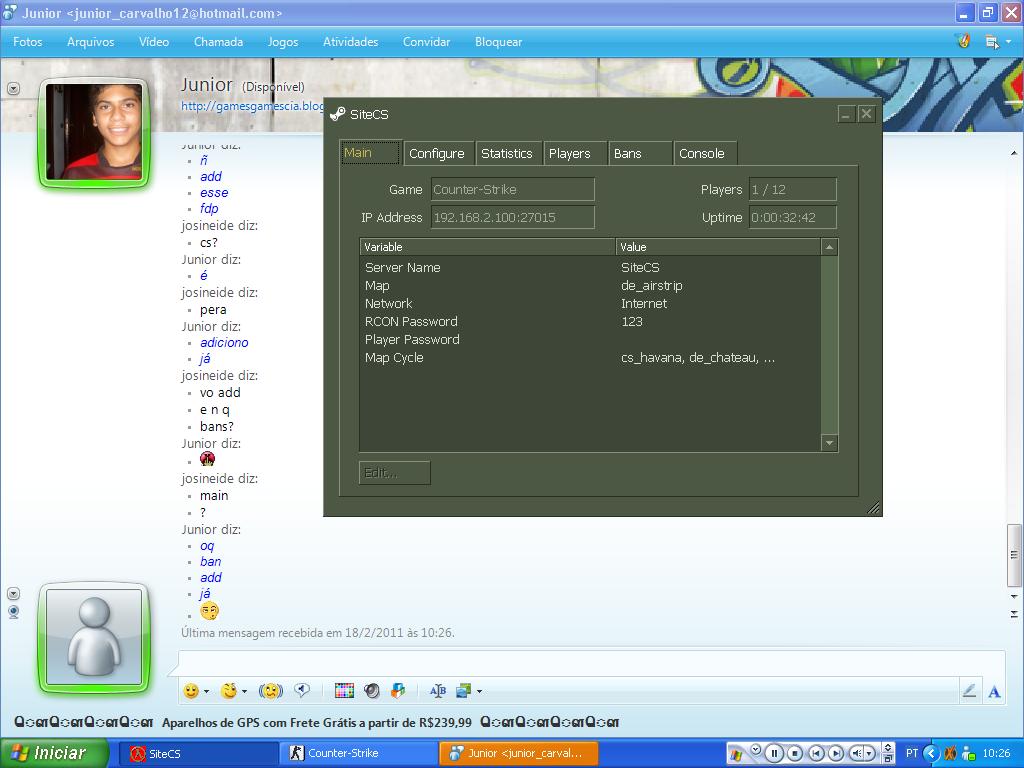Switch to the Configure tab in SiteCS
This screenshot has width=1024, height=768.
[x=437, y=153]
